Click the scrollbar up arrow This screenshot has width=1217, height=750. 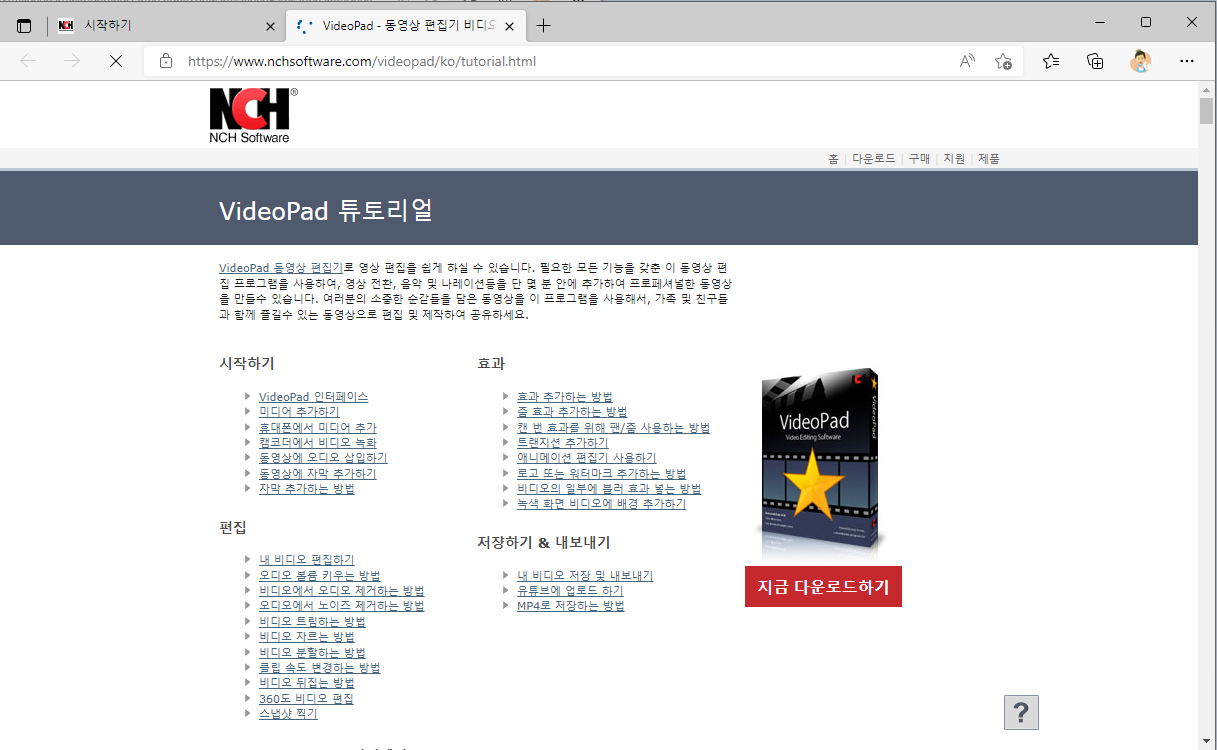point(1207,90)
